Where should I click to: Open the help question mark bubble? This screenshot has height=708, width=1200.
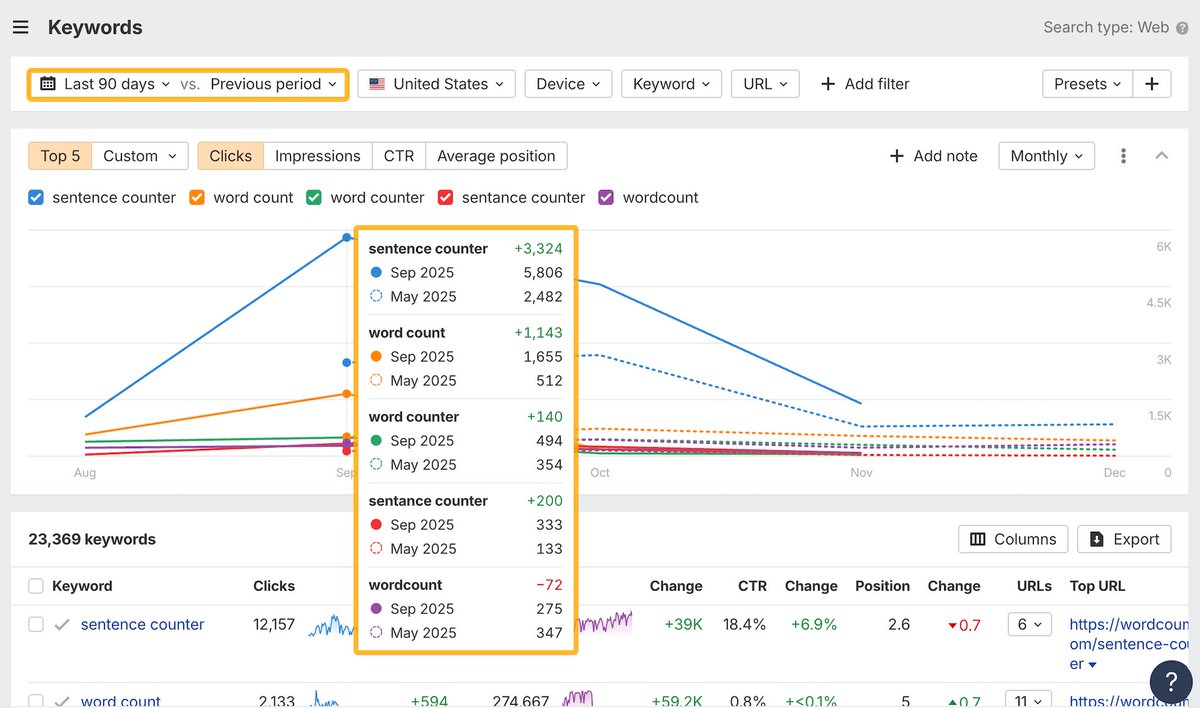click(1171, 682)
